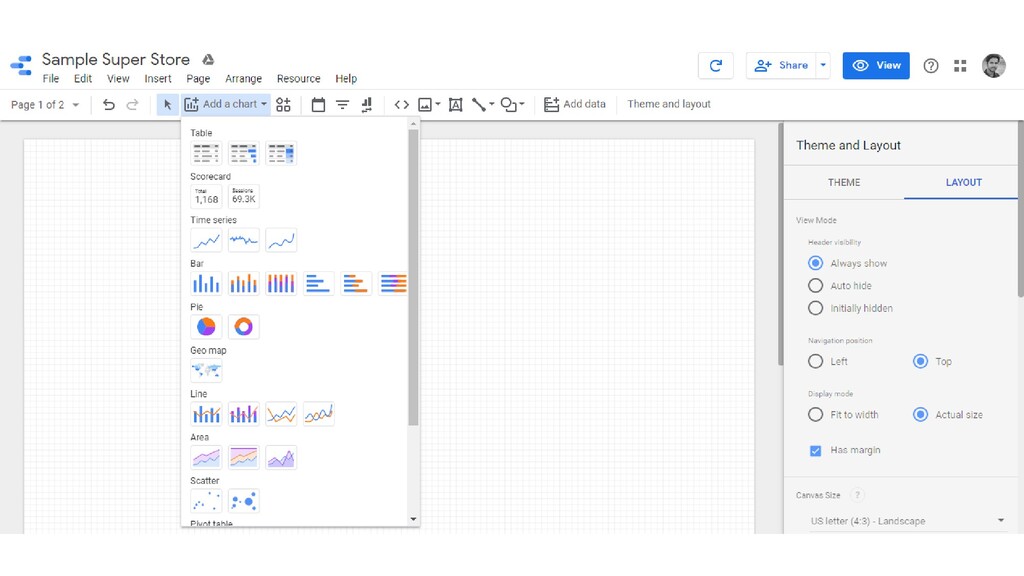Insert a text box
This screenshot has height=576, width=1024.
click(456, 104)
